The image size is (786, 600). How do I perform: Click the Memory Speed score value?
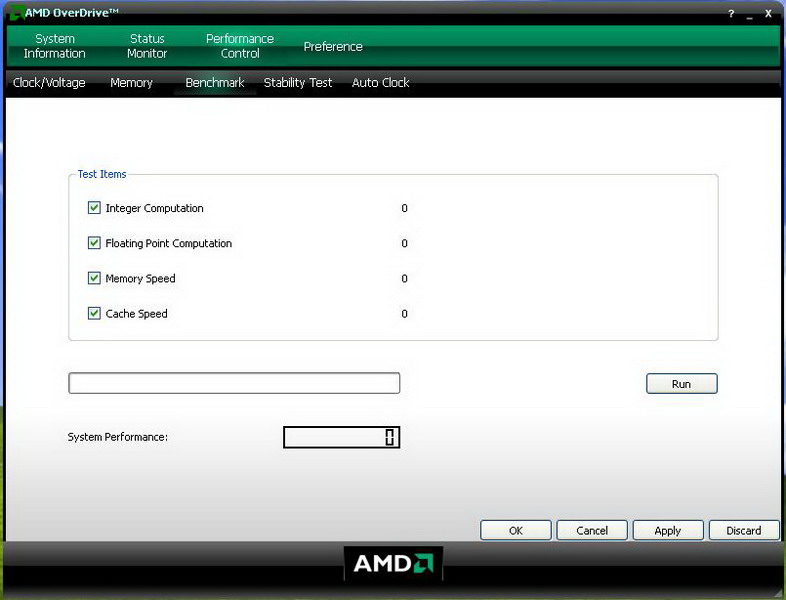tap(405, 278)
